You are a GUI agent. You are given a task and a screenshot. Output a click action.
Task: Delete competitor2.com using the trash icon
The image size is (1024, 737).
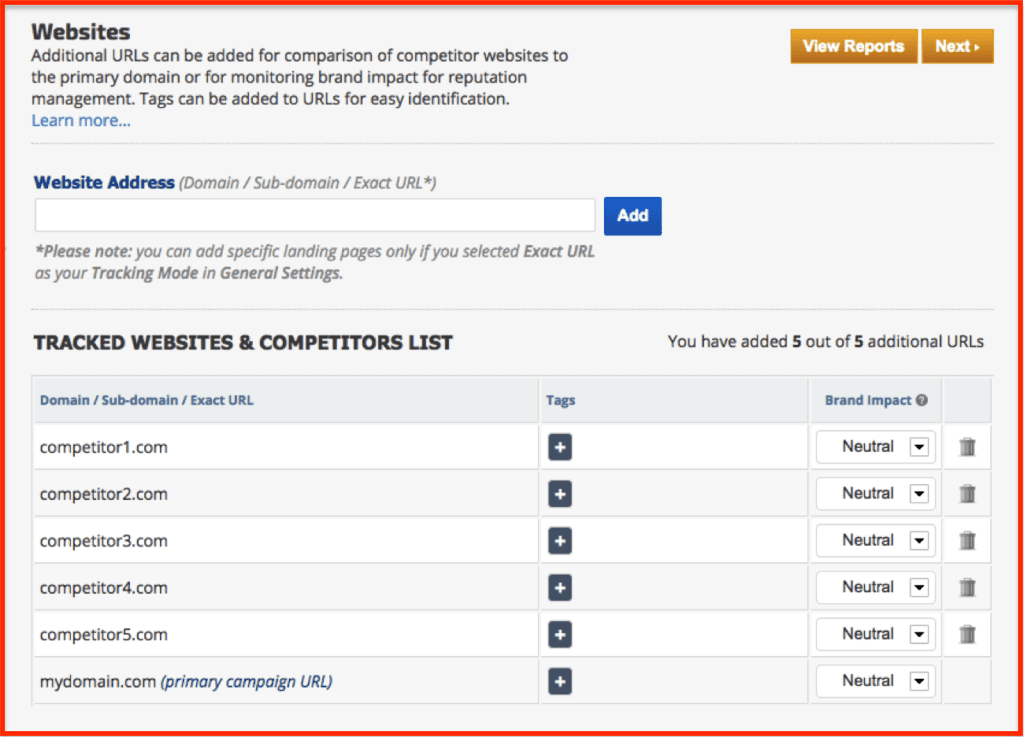(966, 493)
